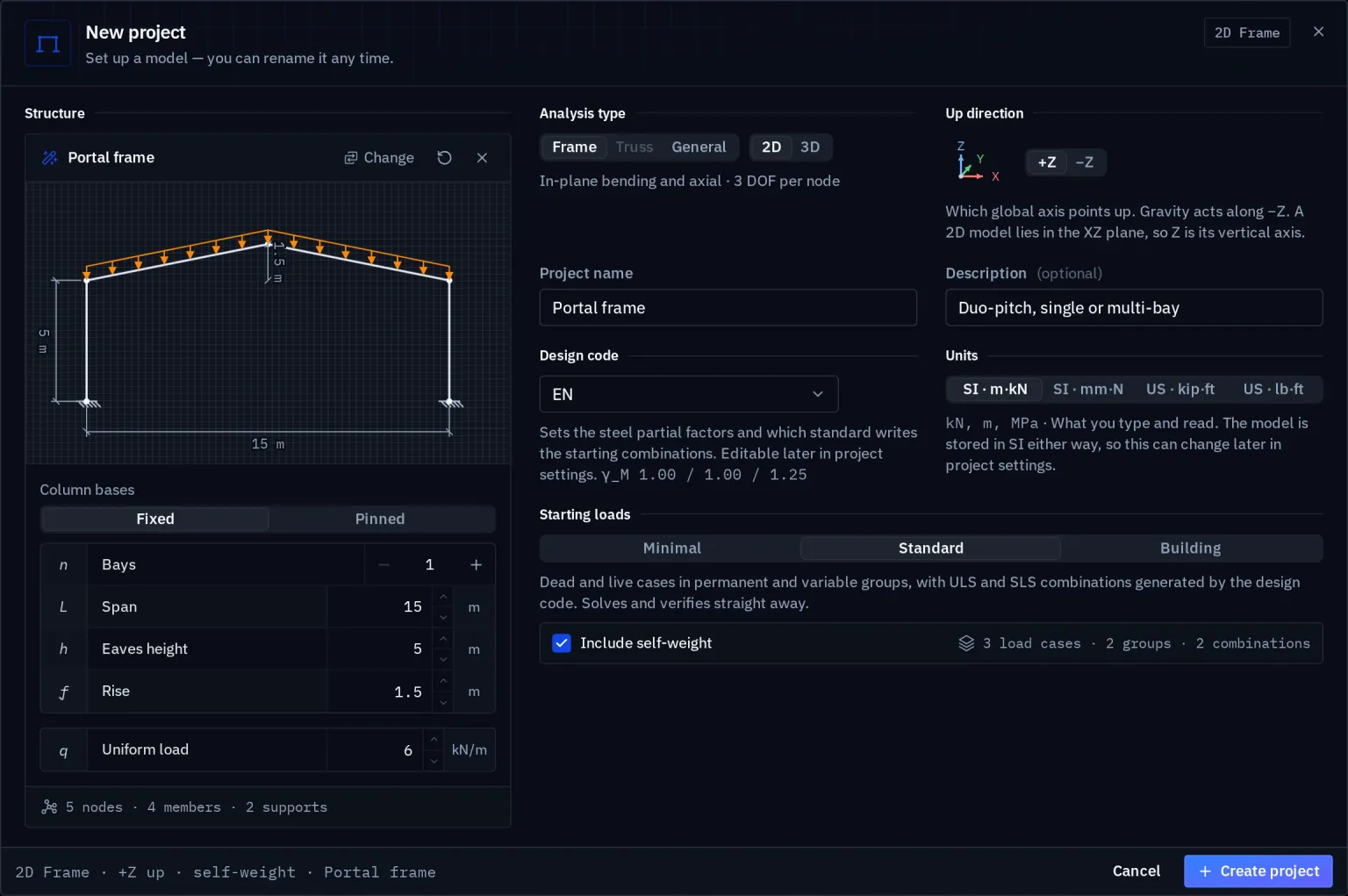Click the nodes icon in structure summary

[x=49, y=807]
